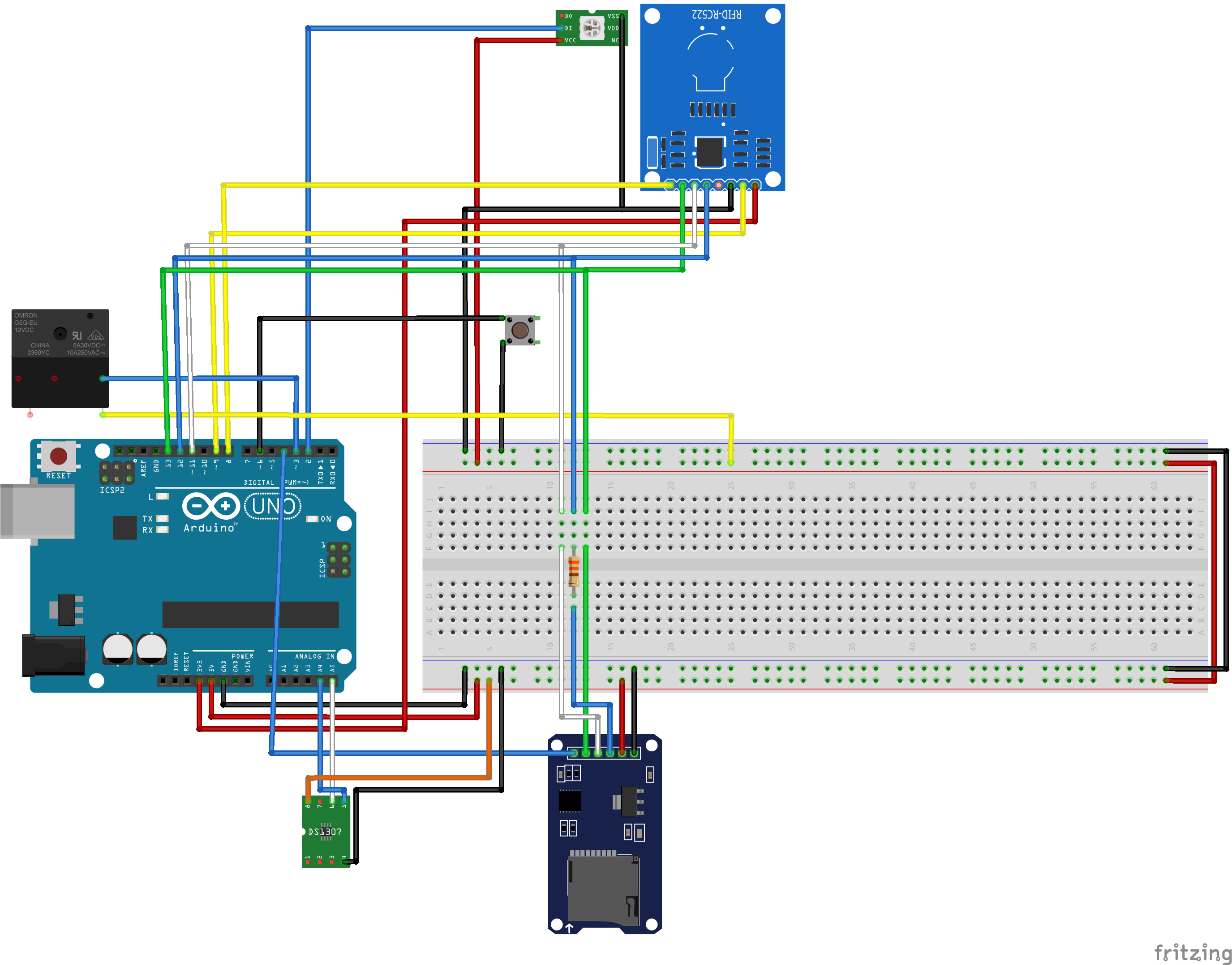The height and width of the screenshot is (965, 1232).
Task: Click the DS1307 RTC chip
Action: pos(326,831)
